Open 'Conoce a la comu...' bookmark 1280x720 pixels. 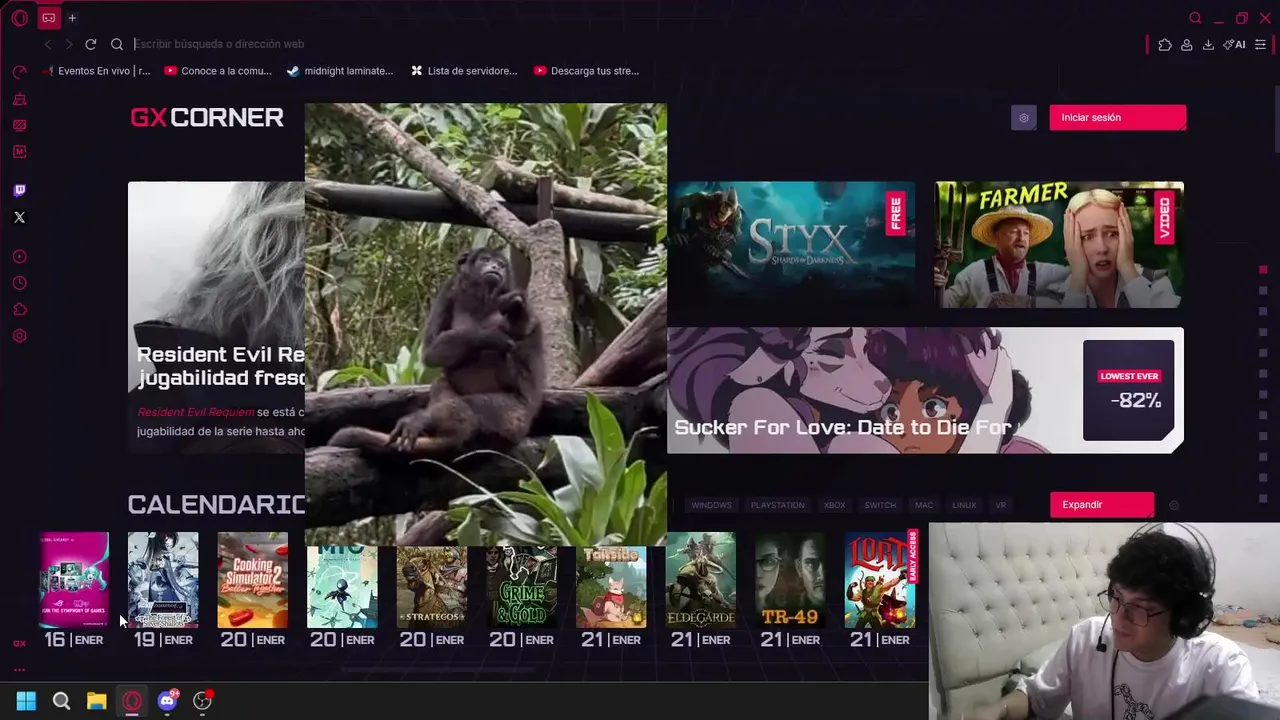pos(218,71)
